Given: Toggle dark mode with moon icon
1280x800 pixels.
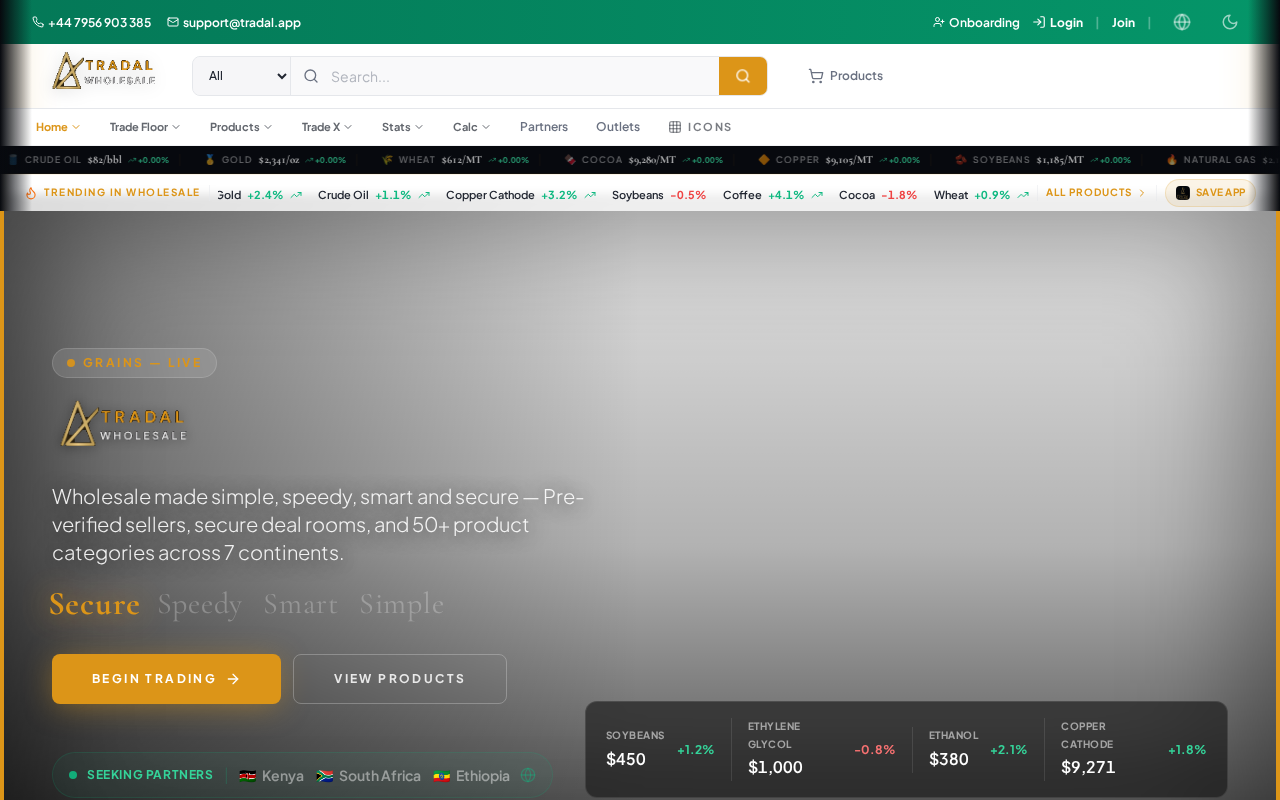Looking at the screenshot, I should [x=1230, y=22].
